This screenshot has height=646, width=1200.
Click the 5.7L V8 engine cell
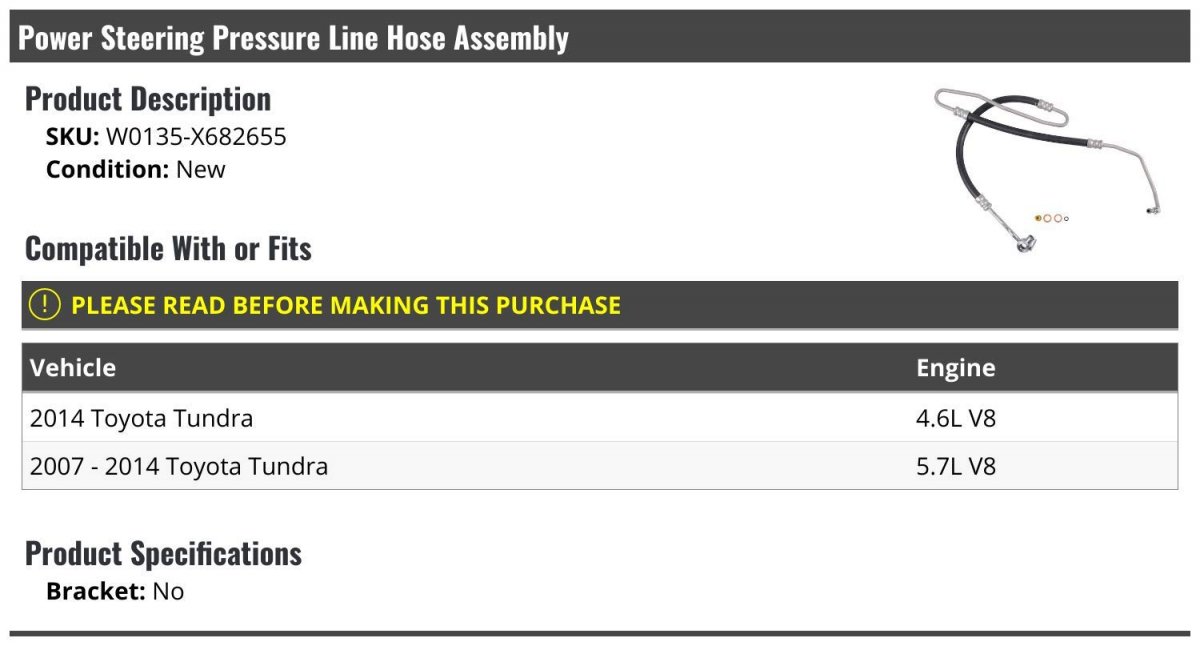pyautogui.click(x=956, y=466)
